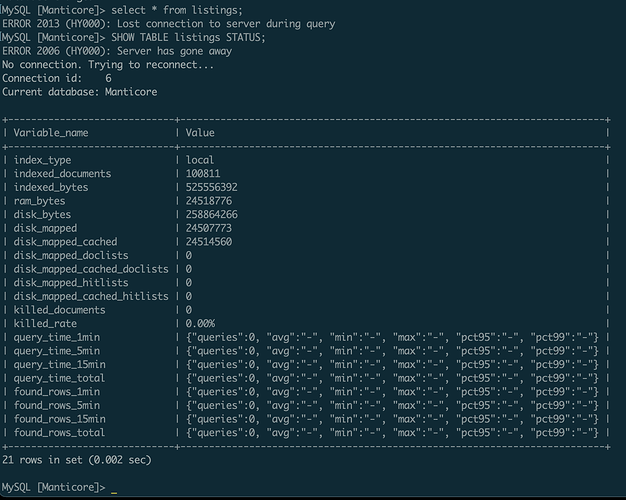Click the indexed_documents value 100811

point(203,174)
